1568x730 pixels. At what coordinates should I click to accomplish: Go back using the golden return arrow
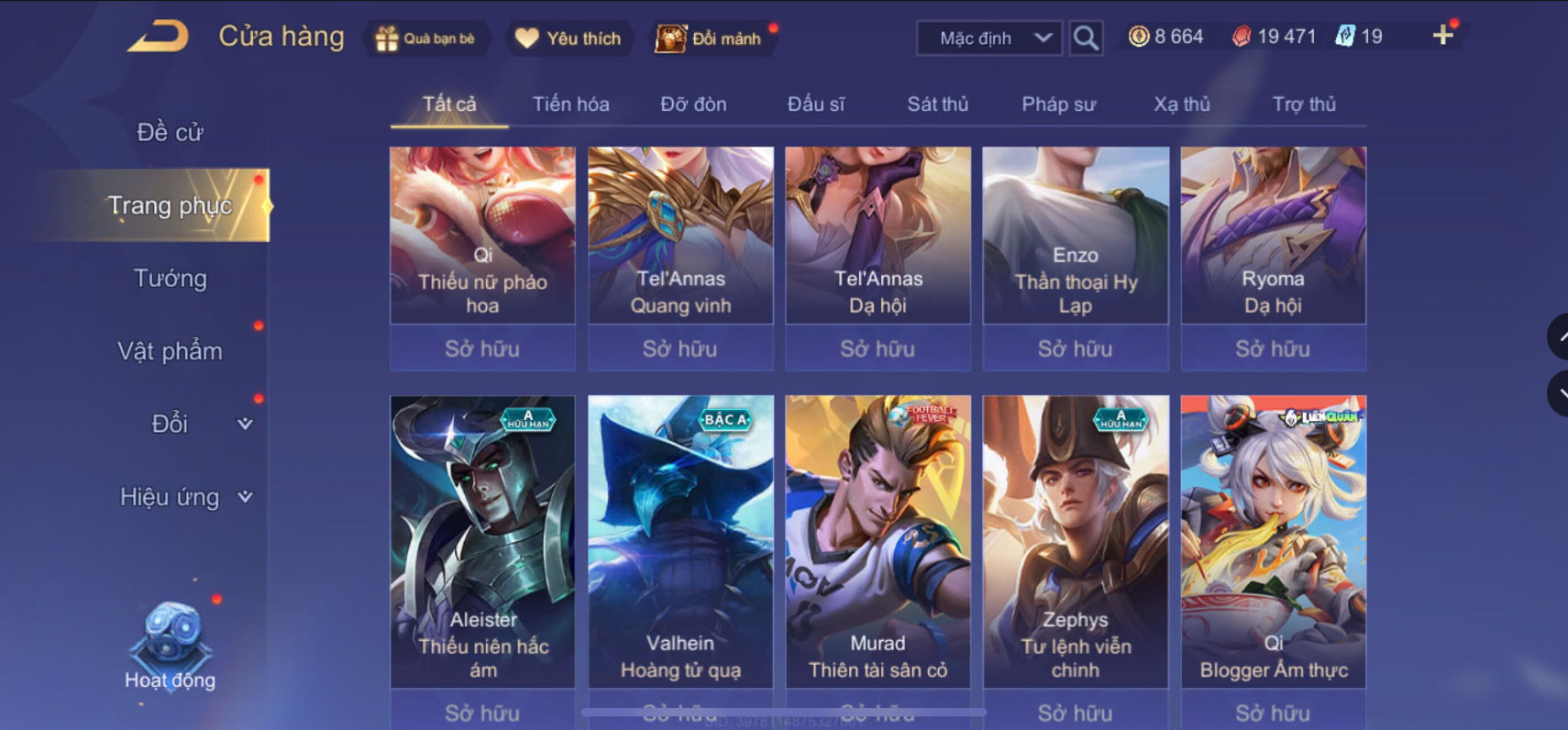tap(159, 37)
